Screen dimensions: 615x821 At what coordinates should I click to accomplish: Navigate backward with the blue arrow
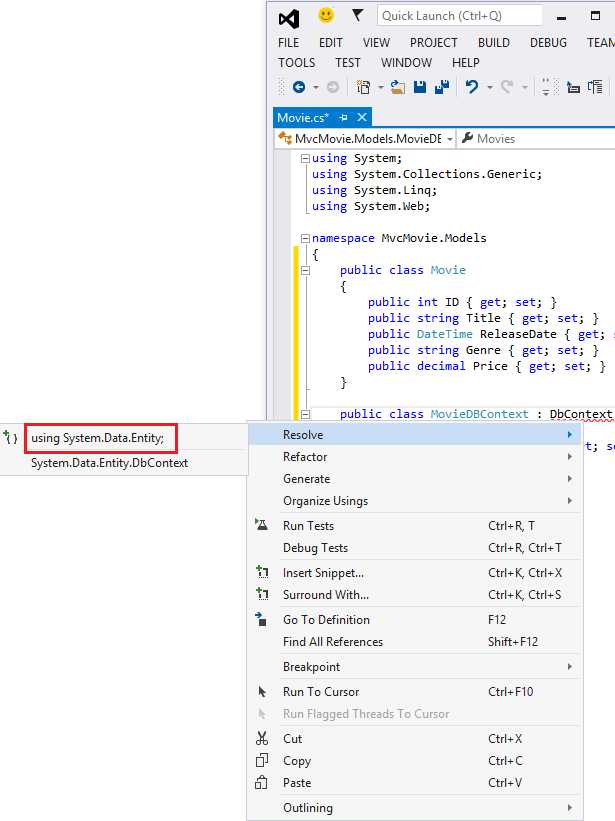click(x=299, y=87)
